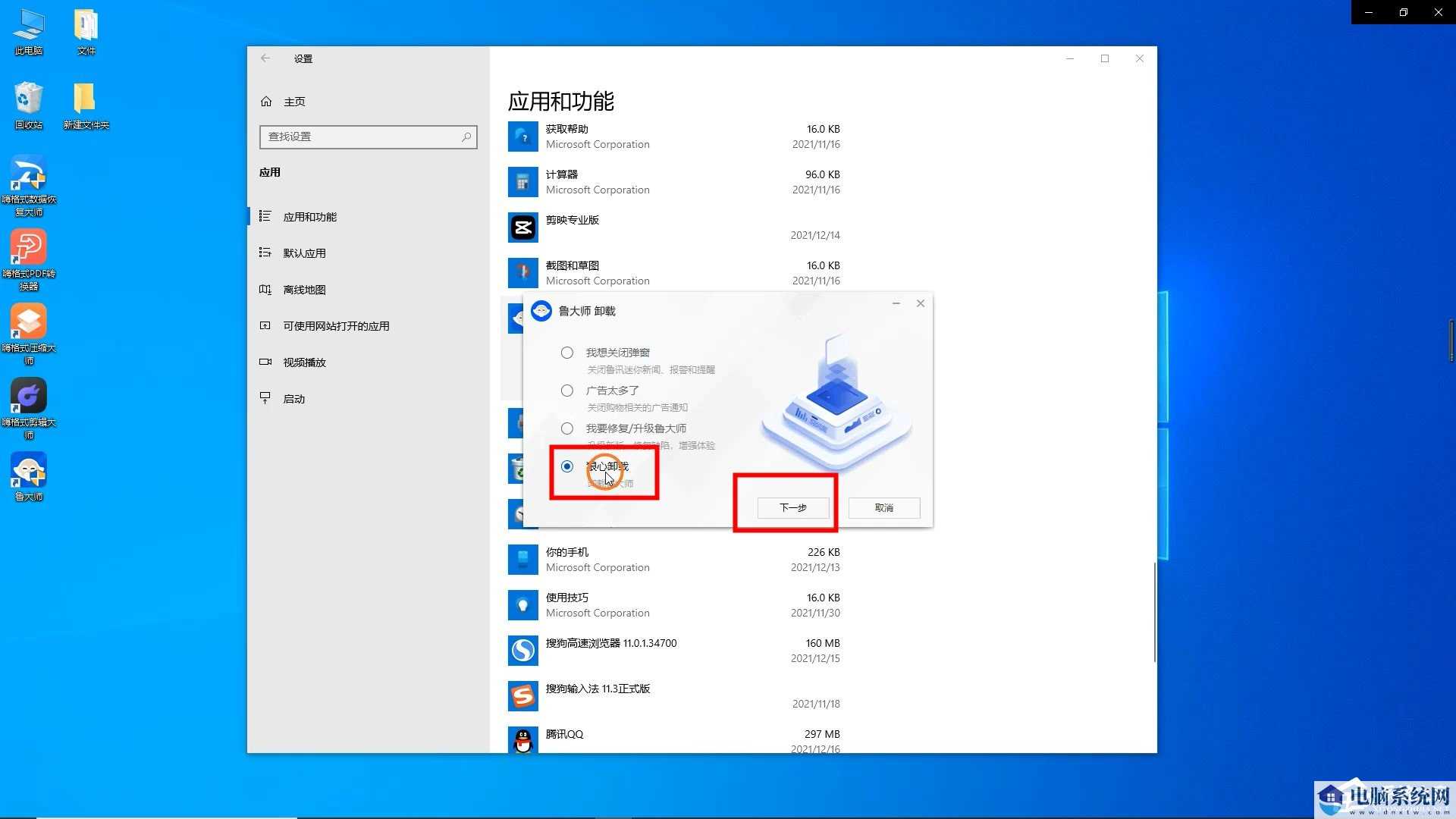Launch 嗨格式压缩大师 desktop shortcut

(29, 334)
